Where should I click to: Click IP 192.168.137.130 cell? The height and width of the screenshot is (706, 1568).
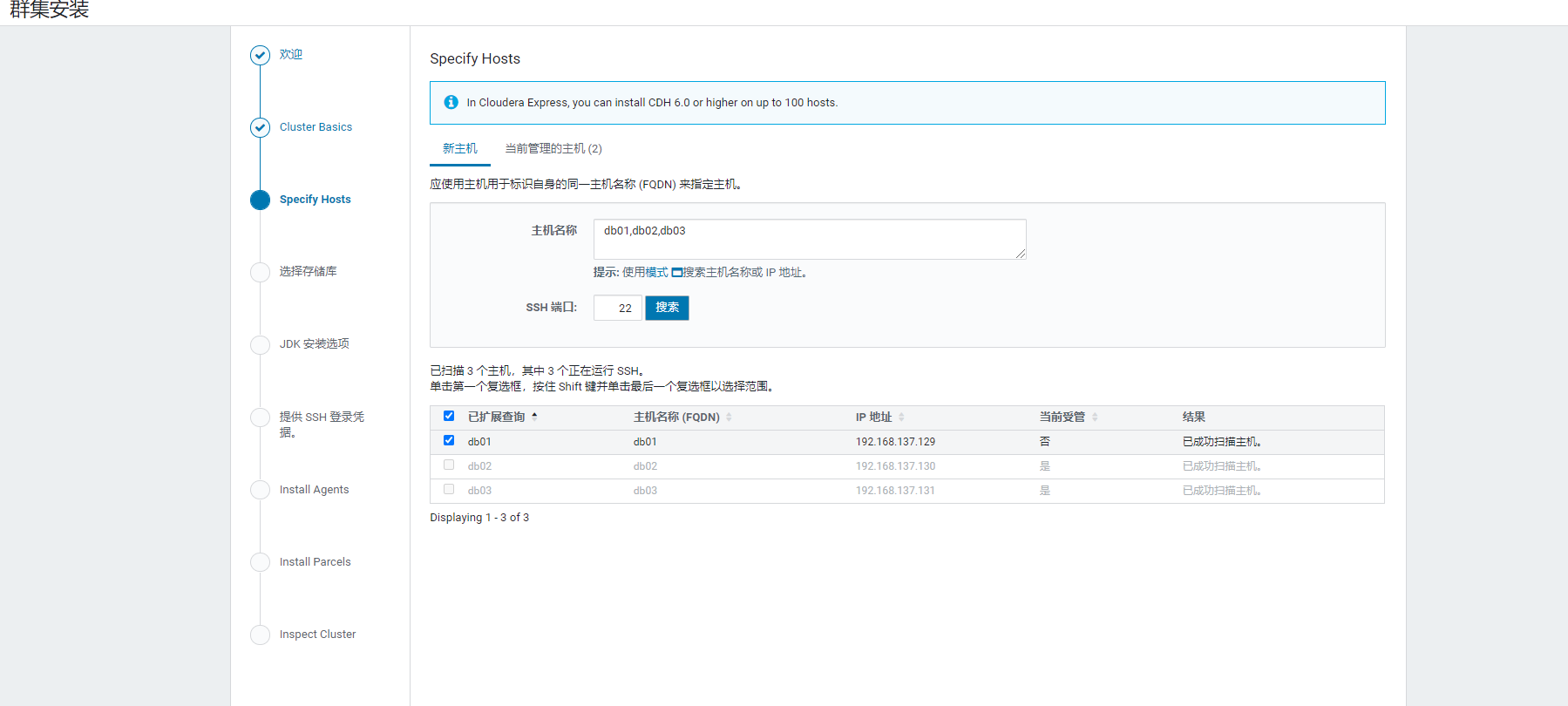(x=895, y=466)
